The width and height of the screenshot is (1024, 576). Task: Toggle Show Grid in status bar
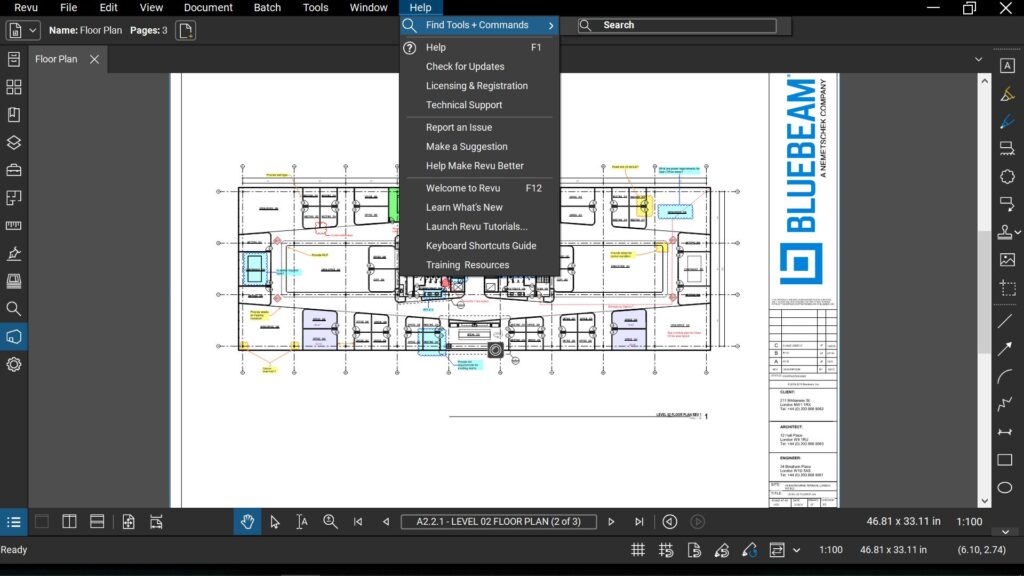coord(638,550)
